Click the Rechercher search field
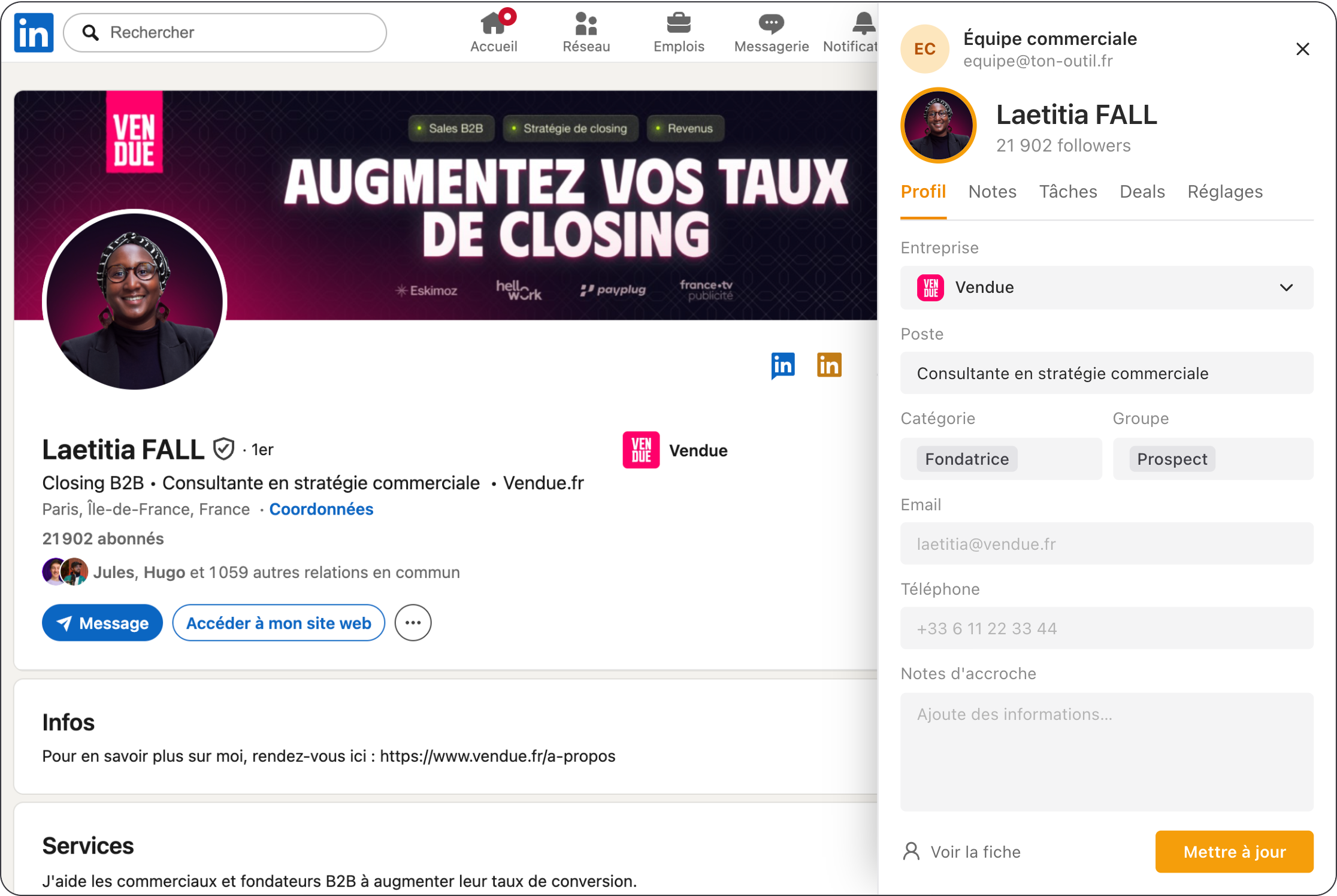Viewport: 1337px width, 896px height. [x=225, y=32]
